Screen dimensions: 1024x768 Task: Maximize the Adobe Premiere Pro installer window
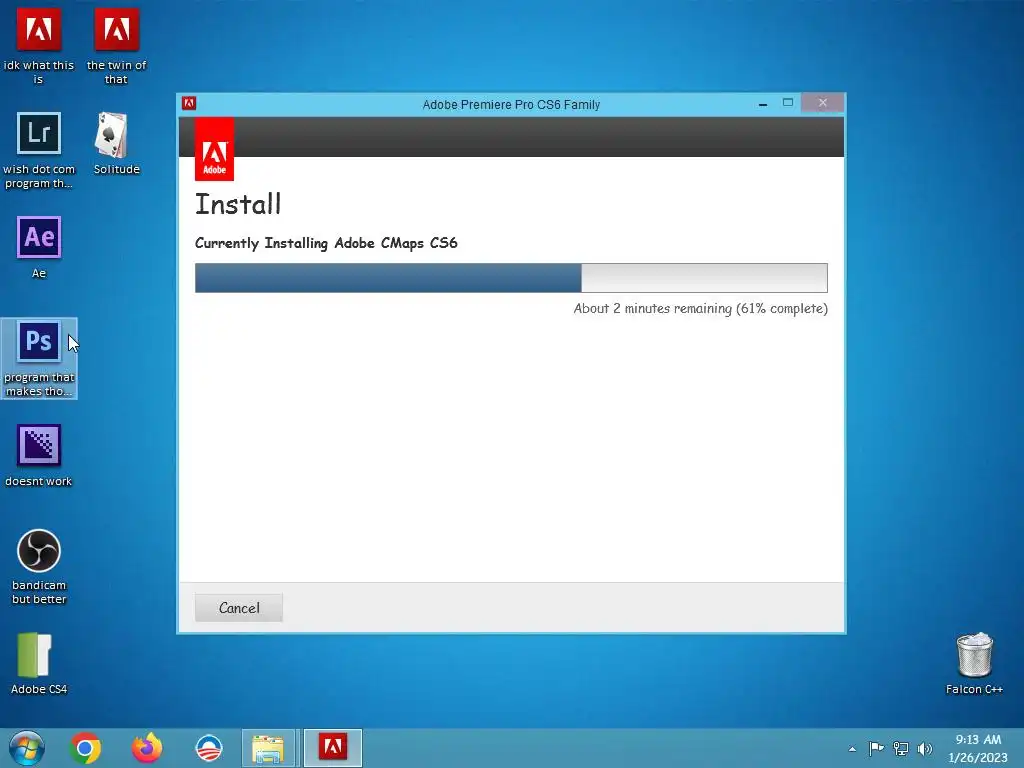[788, 103]
